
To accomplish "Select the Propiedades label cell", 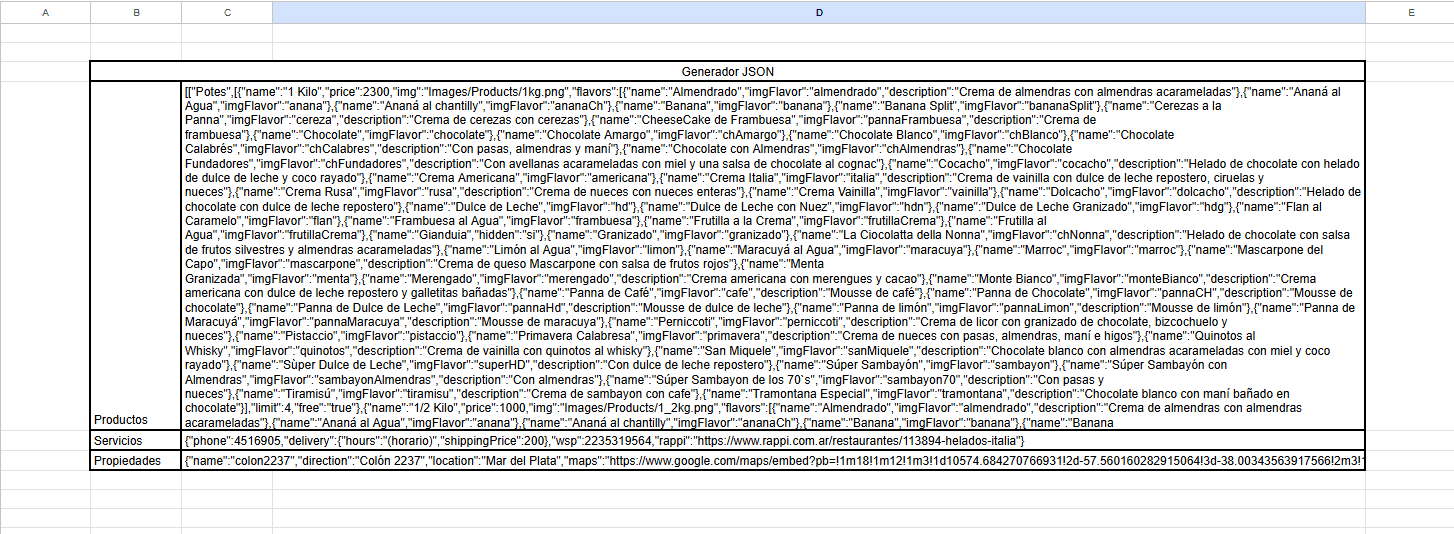I will pyautogui.click(x=136, y=461).
